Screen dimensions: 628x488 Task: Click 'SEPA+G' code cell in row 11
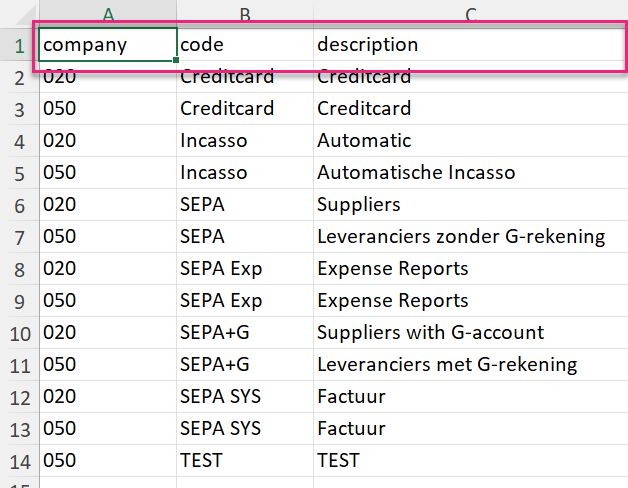click(x=245, y=365)
